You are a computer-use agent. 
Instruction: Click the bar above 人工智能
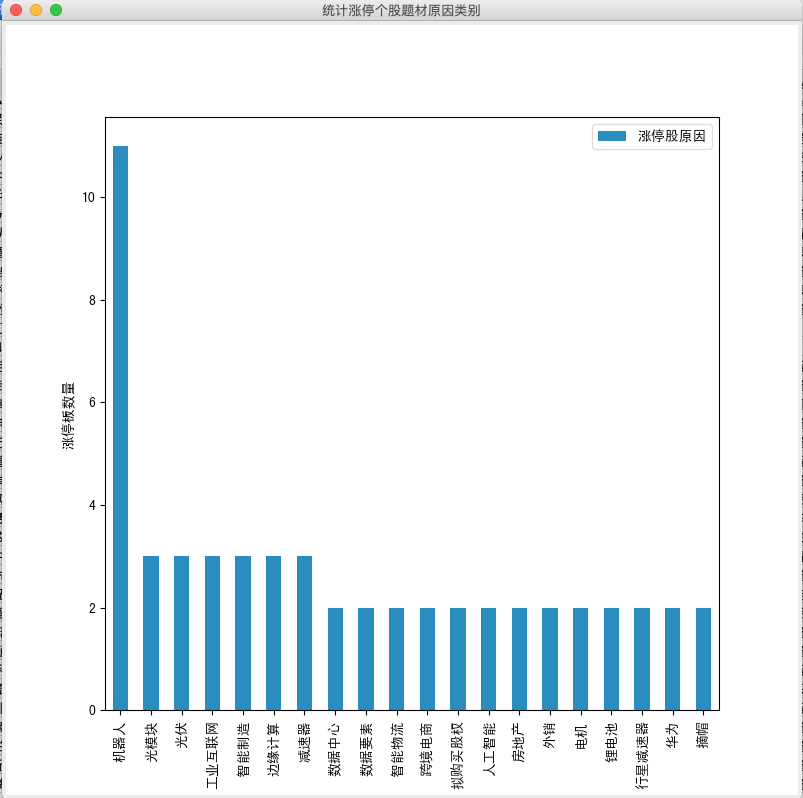tap(489, 659)
